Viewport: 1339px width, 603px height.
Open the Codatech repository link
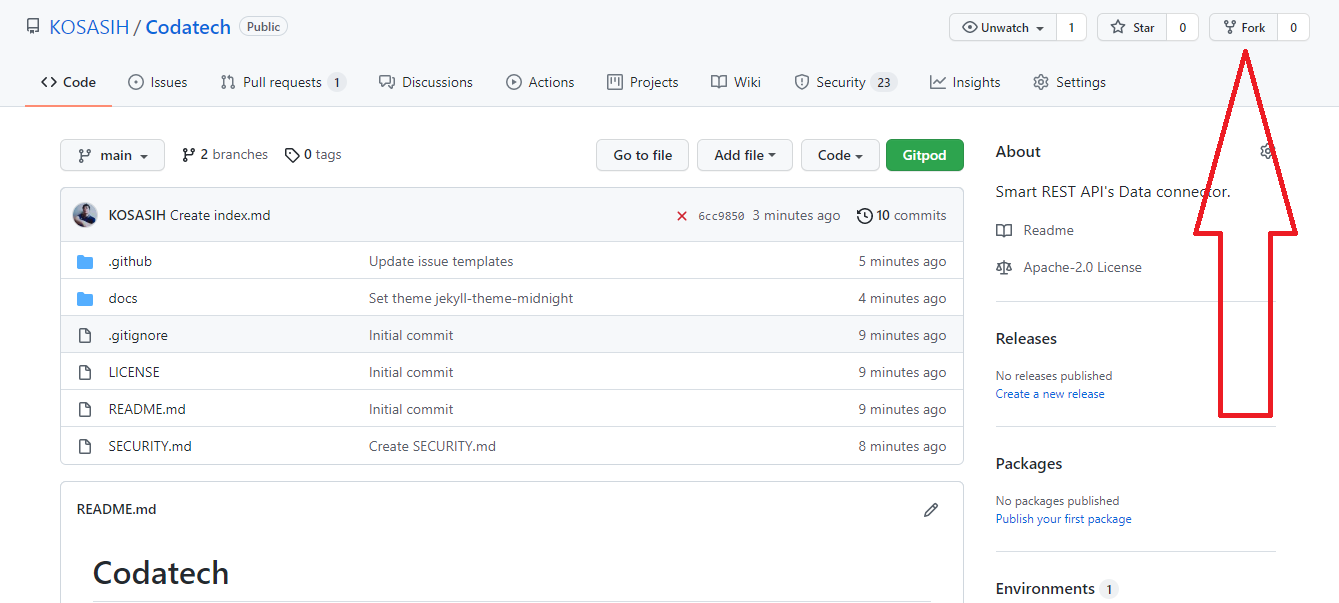[188, 27]
